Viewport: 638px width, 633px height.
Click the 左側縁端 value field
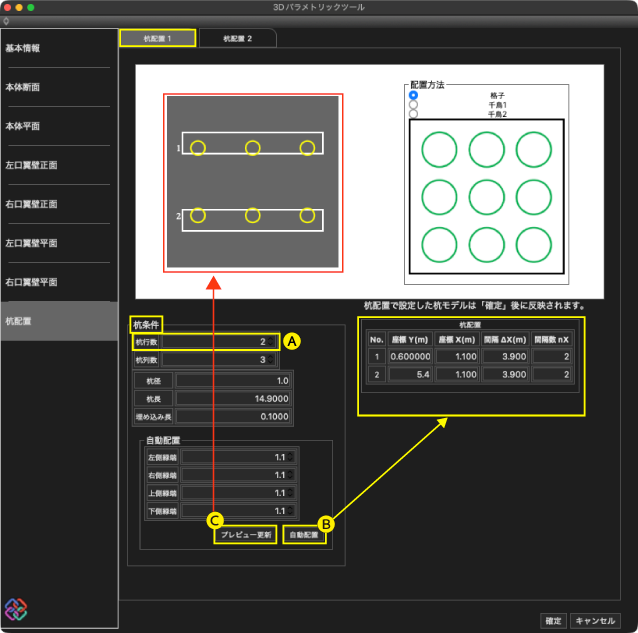coord(238,457)
